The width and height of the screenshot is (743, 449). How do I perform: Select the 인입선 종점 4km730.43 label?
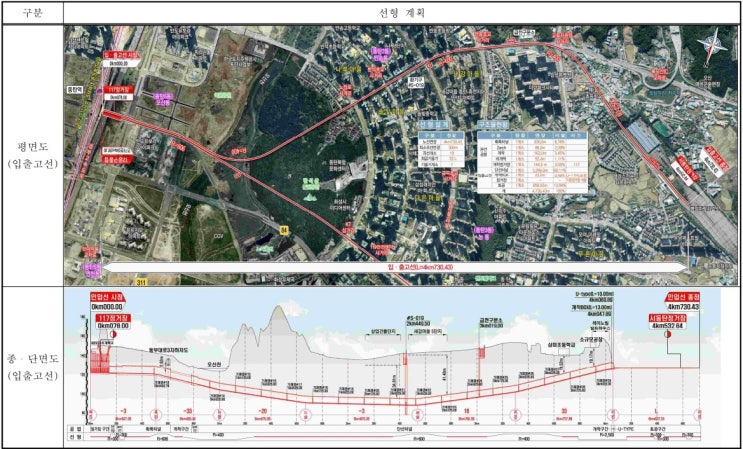(682, 302)
